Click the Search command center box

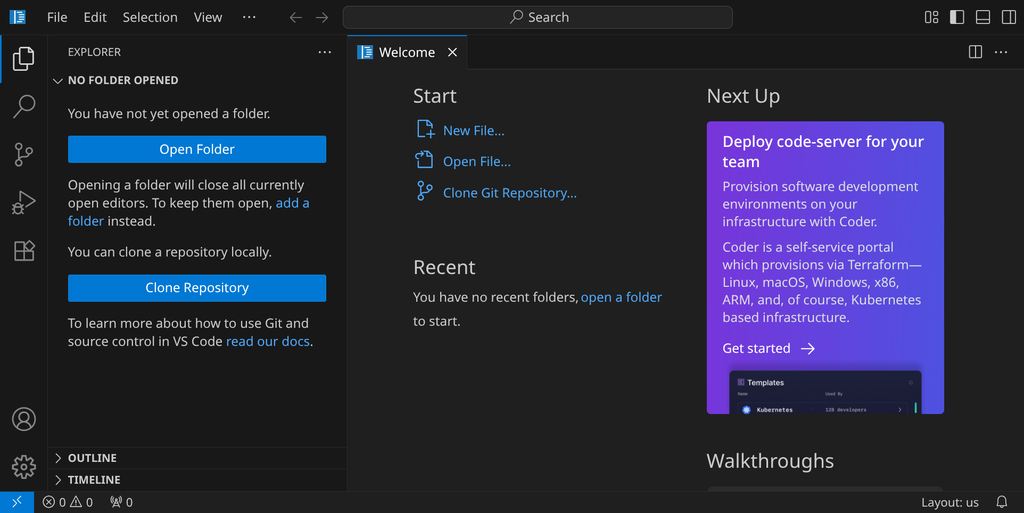click(x=538, y=17)
